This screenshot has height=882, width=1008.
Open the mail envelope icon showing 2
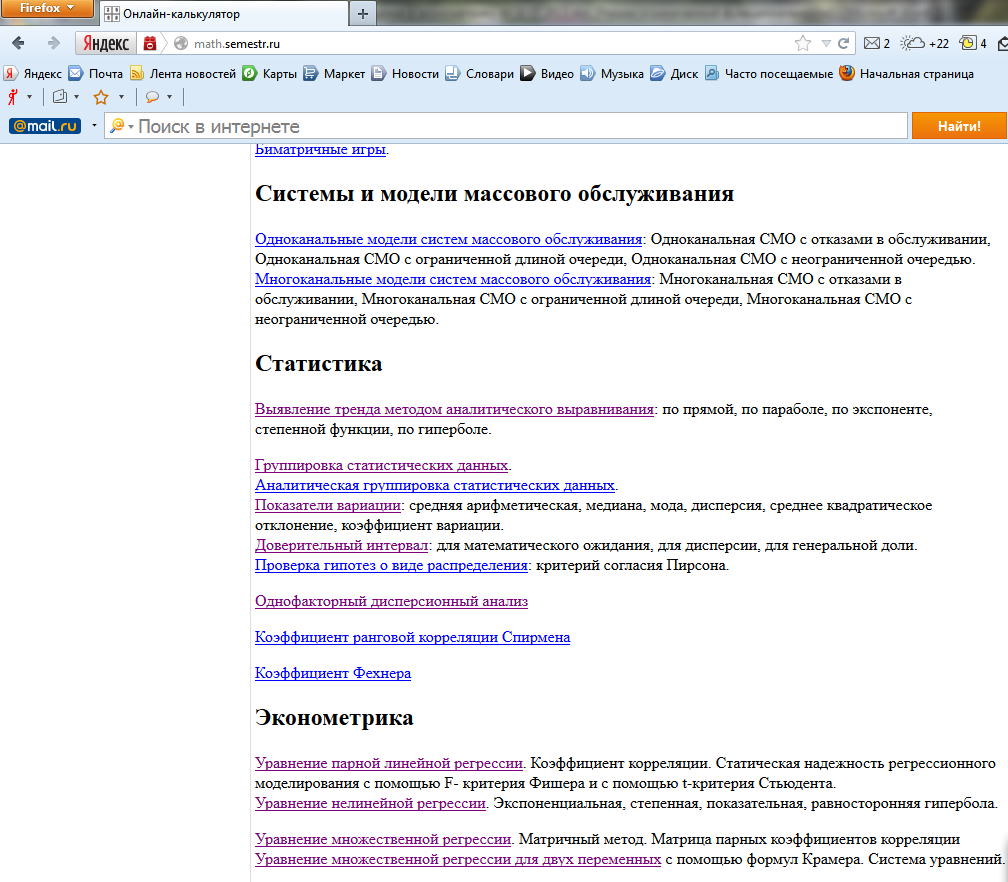click(877, 44)
